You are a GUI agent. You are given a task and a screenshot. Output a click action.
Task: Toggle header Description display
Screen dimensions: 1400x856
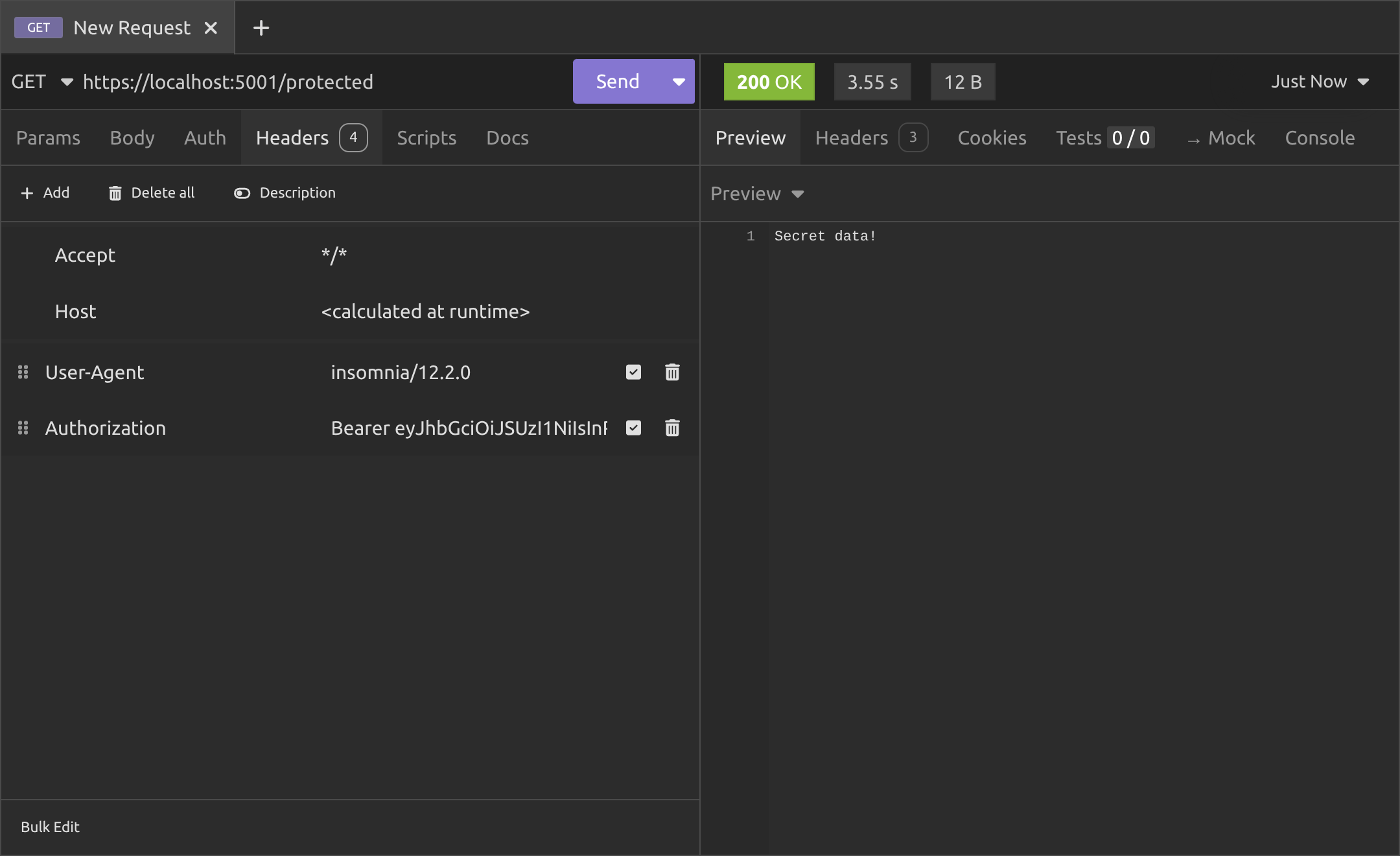pos(285,193)
